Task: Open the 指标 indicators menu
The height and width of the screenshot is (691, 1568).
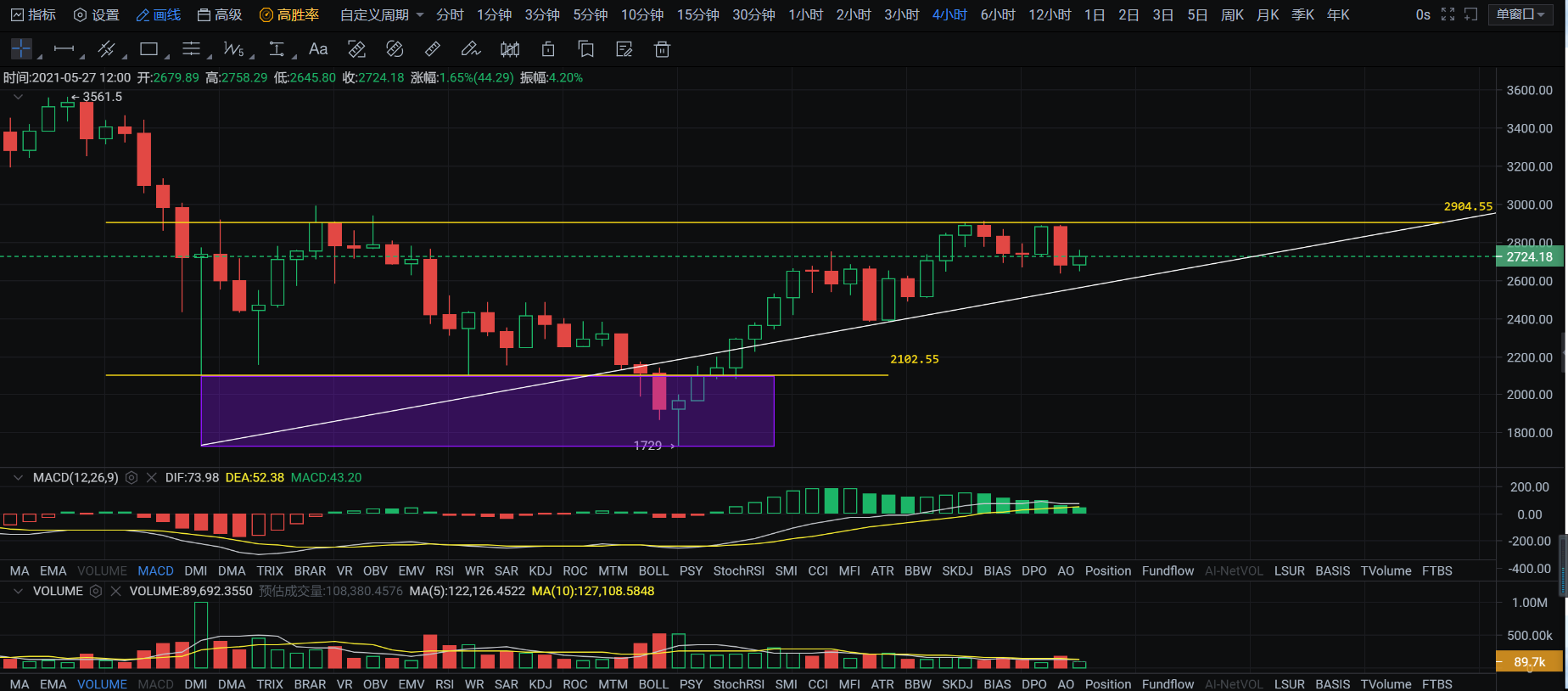Action: coord(34,14)
